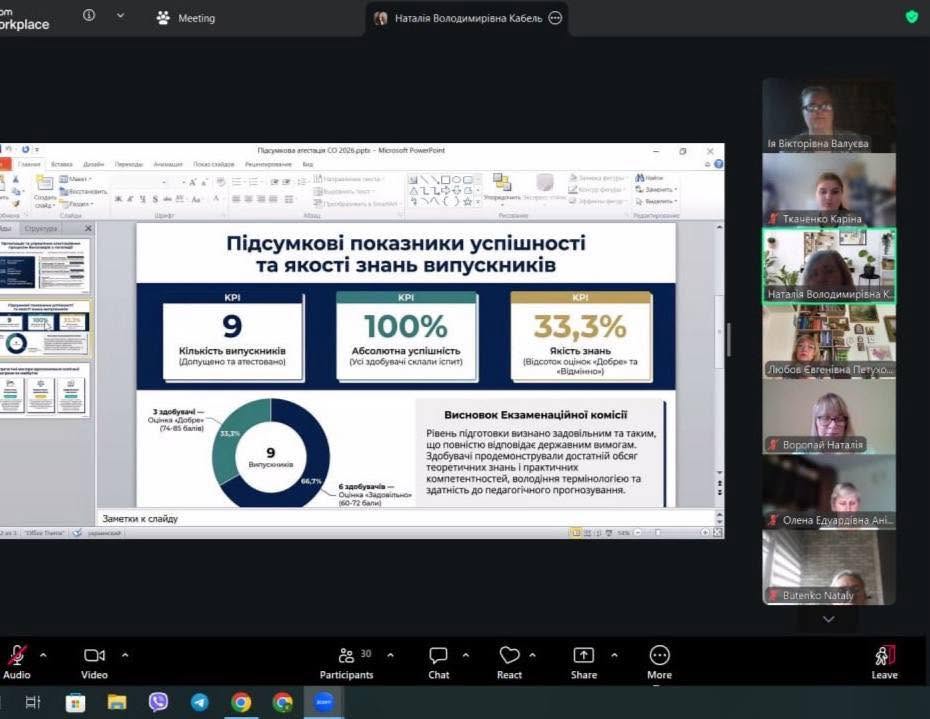
Task: Open the Переходы ribbon tab
Action: click(x=129, y=164)
